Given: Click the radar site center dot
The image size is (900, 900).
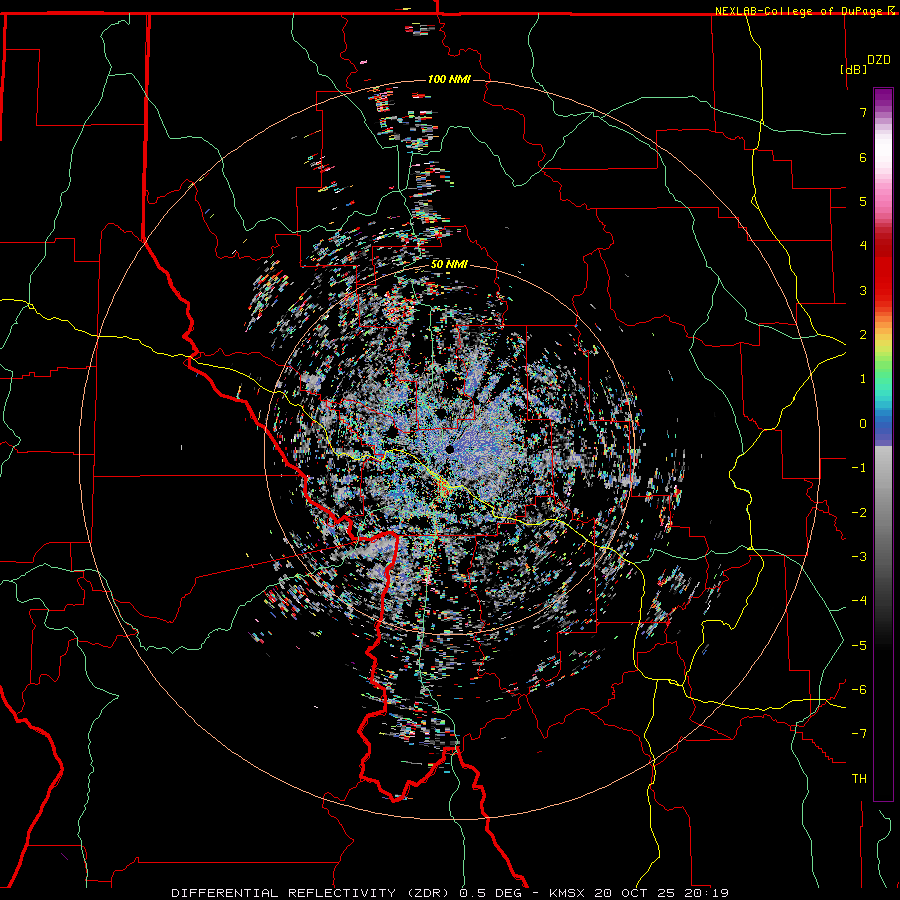Looking at the screenshot, I should pyautogui.click(x=449, y=449).
